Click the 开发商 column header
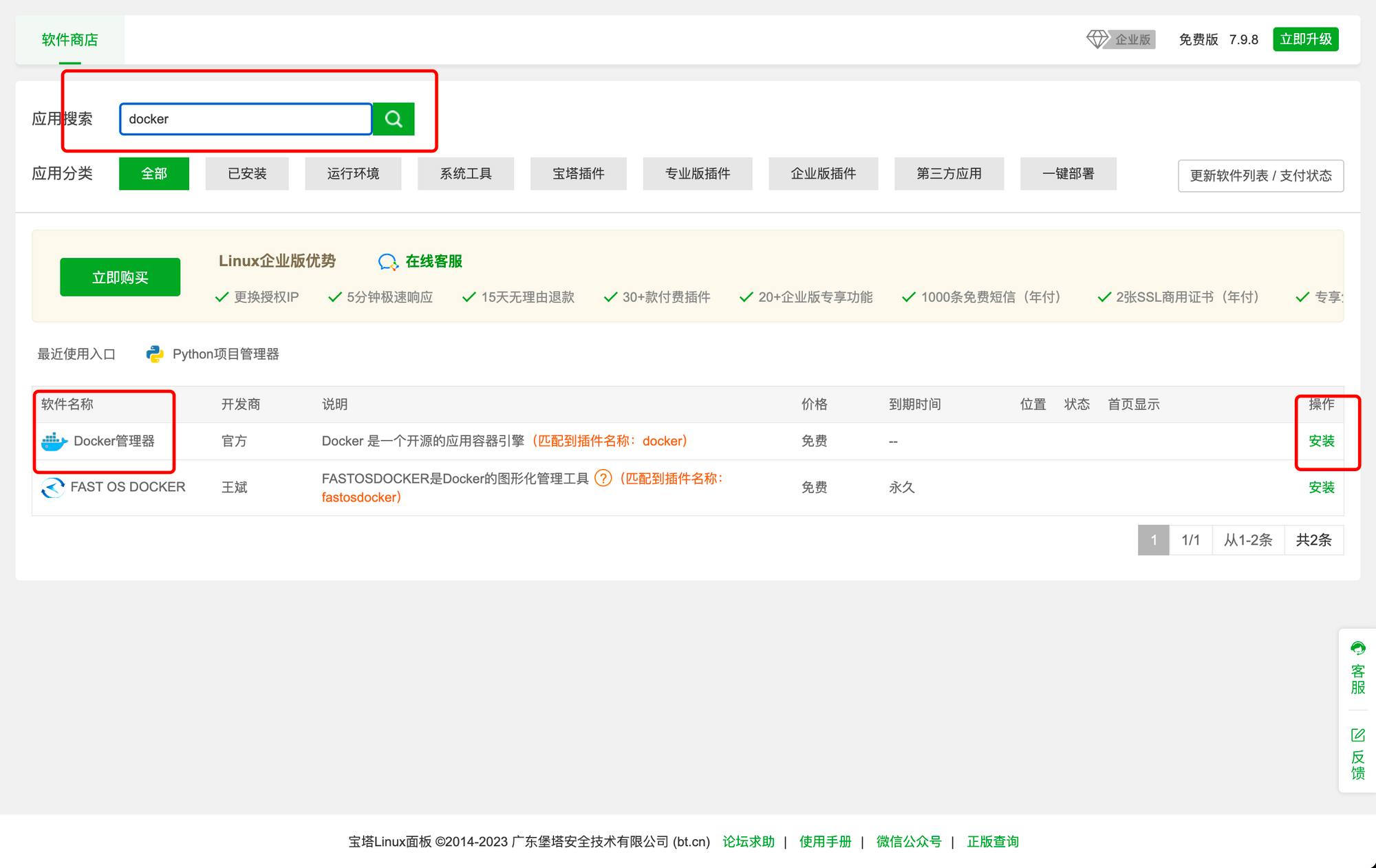The width and height of the screenshot is (1376, 868). pos(241,404)
